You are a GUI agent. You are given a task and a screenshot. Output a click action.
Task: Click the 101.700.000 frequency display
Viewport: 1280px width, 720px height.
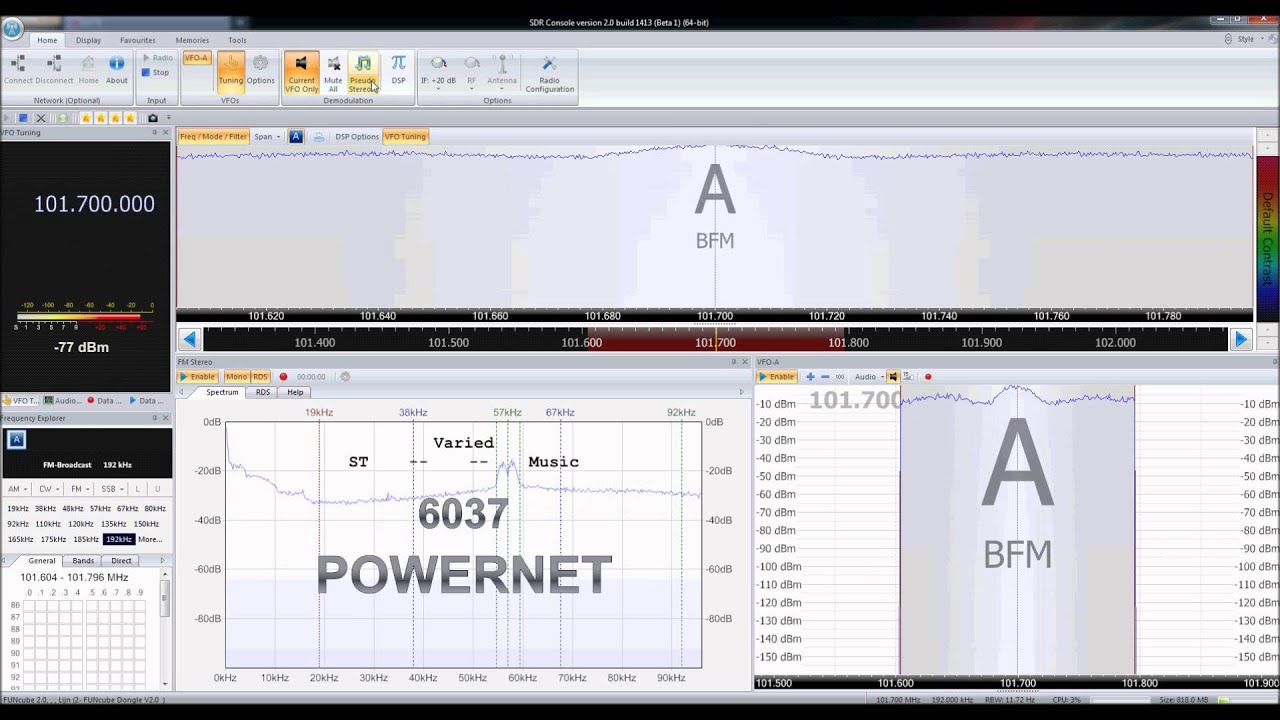(x=94, y=204)
